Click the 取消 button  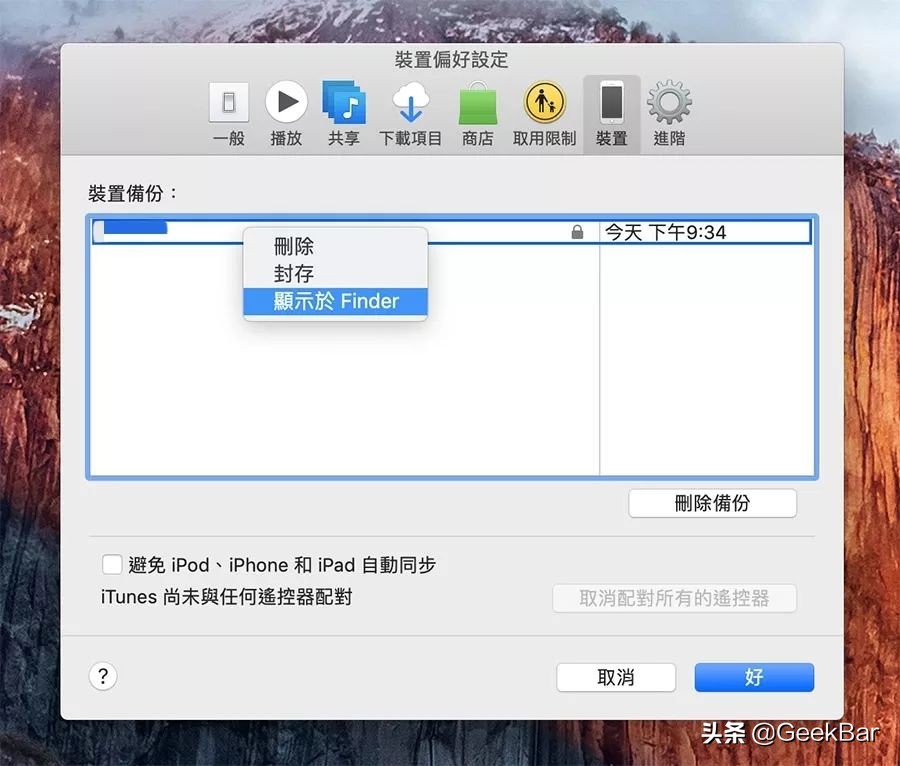point(616,677)
